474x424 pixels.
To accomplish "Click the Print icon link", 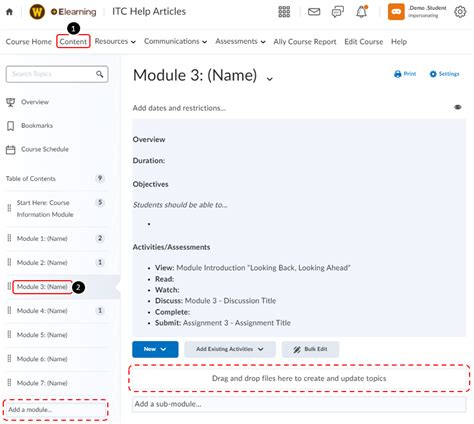I will pyautogui.click(x=405, y=74).
